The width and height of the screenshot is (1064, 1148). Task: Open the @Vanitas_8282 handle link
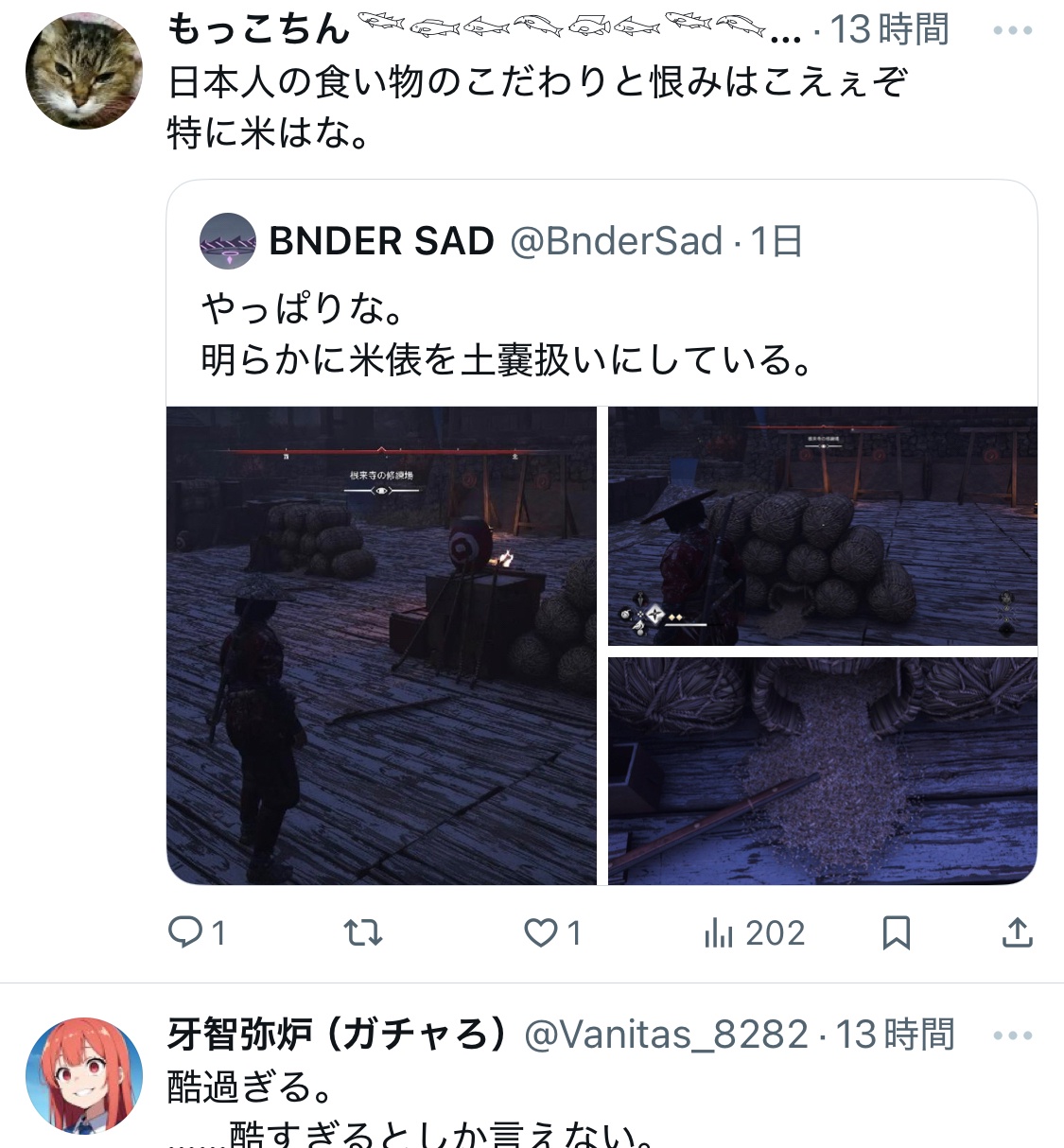[666, 1035]
